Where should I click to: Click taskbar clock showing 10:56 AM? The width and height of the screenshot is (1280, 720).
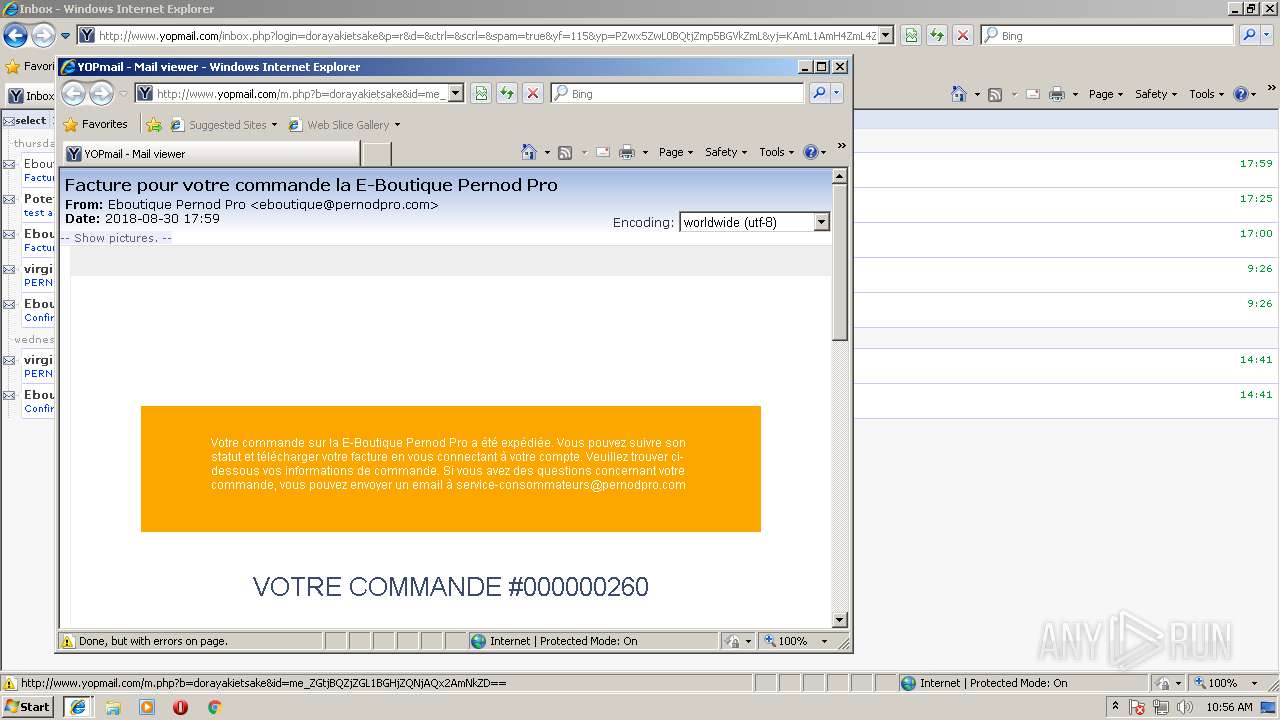(1229, 707)
